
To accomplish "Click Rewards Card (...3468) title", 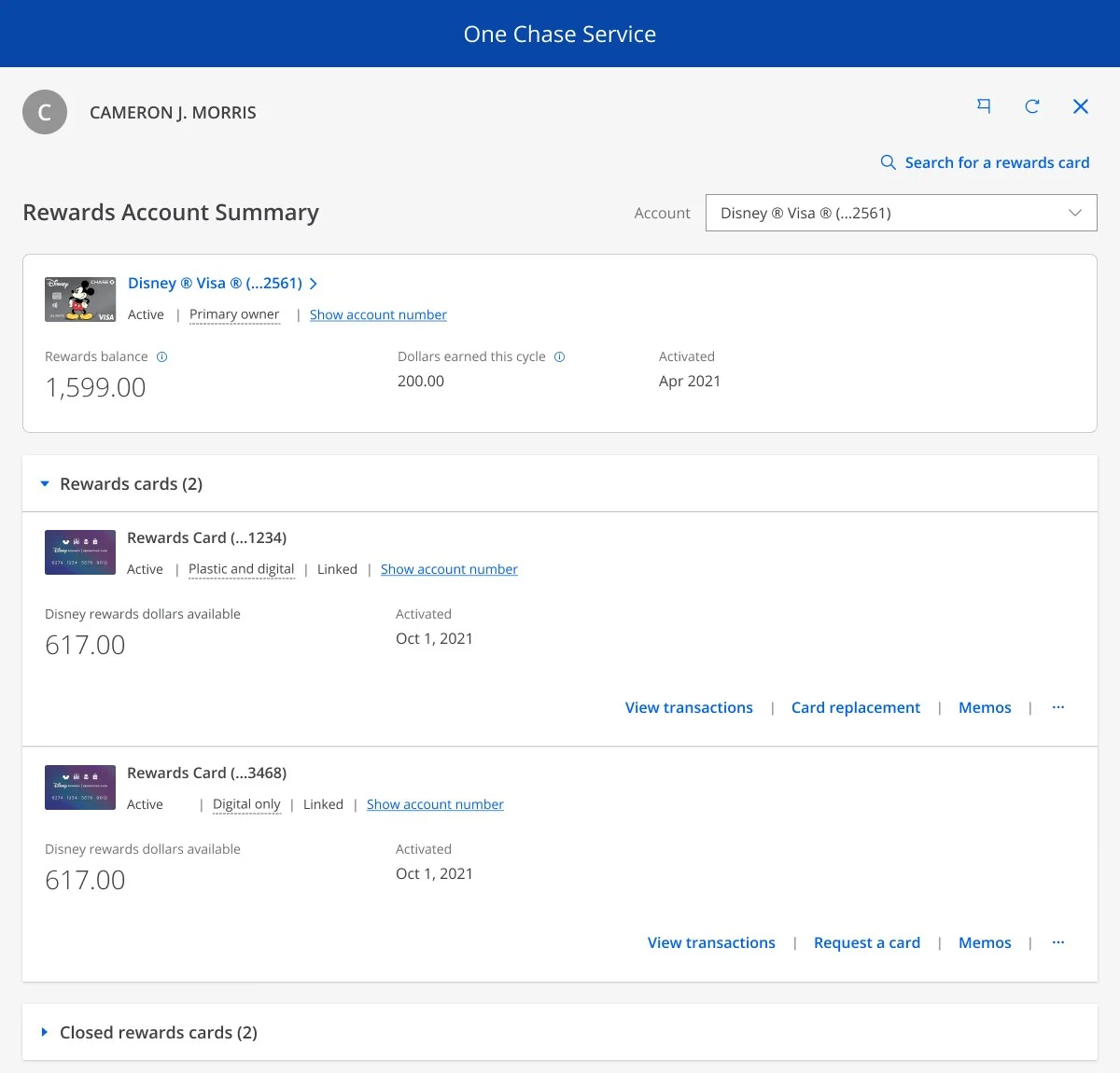I will (206, 773).
